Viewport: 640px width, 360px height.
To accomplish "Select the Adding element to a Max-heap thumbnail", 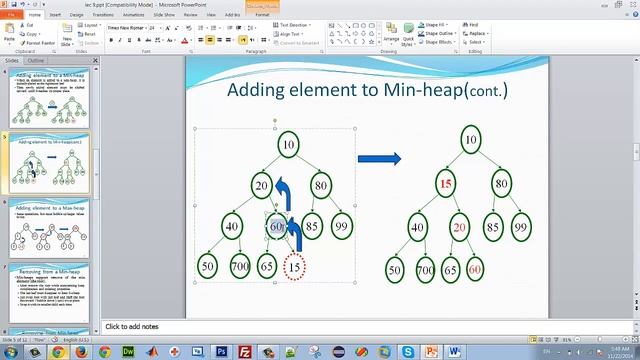I will click(49, 229).
